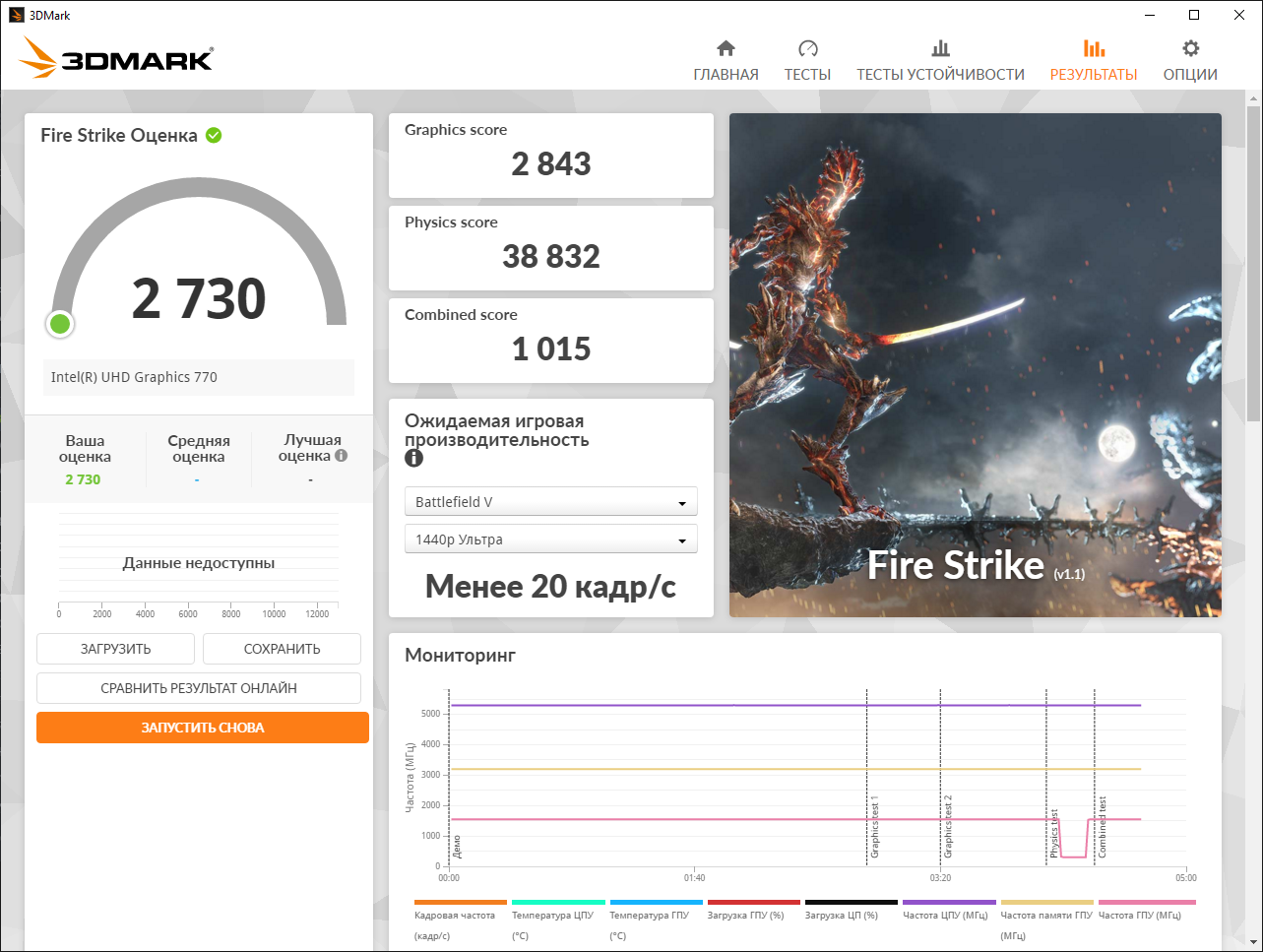Click the vertical scrollbar thumb
Screen dimensions: 1263x952
[x=1254, y=263]
